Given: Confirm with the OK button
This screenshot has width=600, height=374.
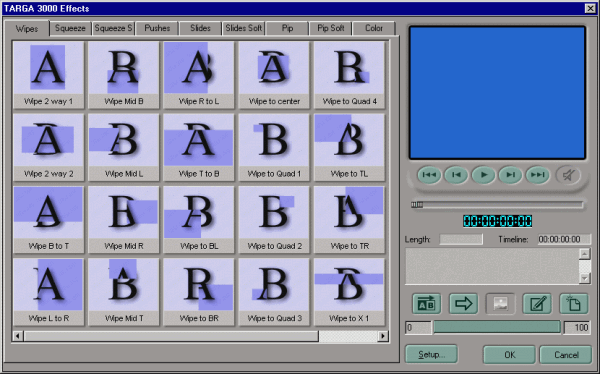Looking at the screenshot, I should coord(509,355).
